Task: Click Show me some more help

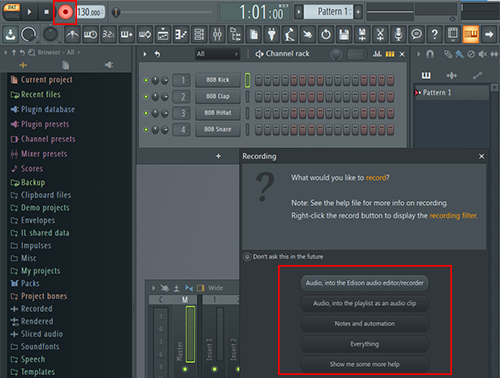Action: [x=365, y=364]
